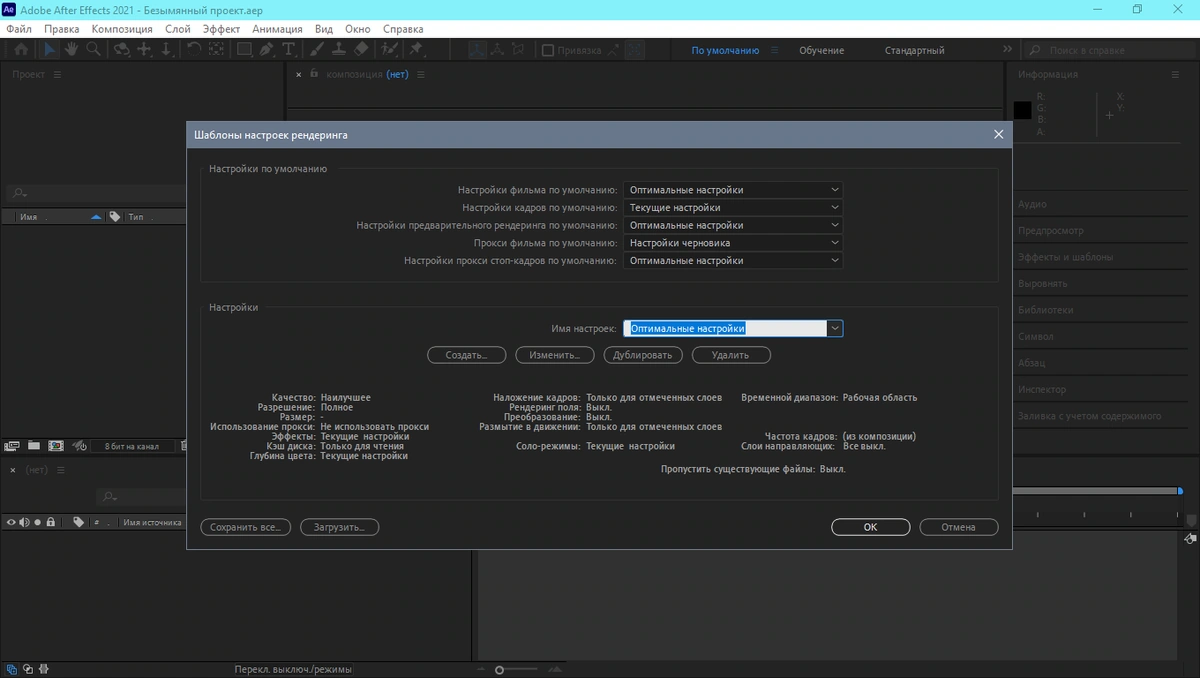This screenshot has height=678, width=1200.
Task: Click the black color swatch in Info panel
Action: pos(1022,110)
